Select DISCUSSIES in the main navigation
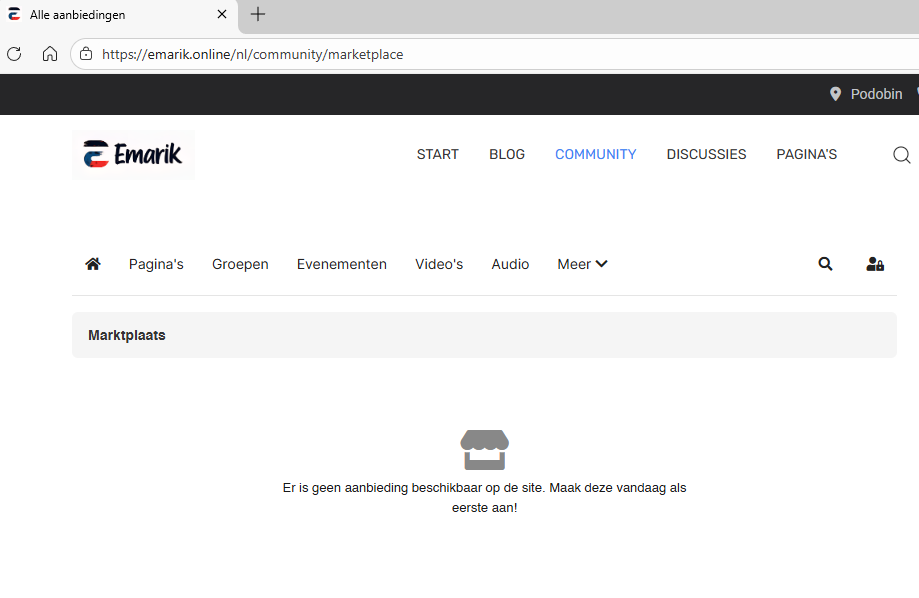The image size is (919, 598). (706, 154)
